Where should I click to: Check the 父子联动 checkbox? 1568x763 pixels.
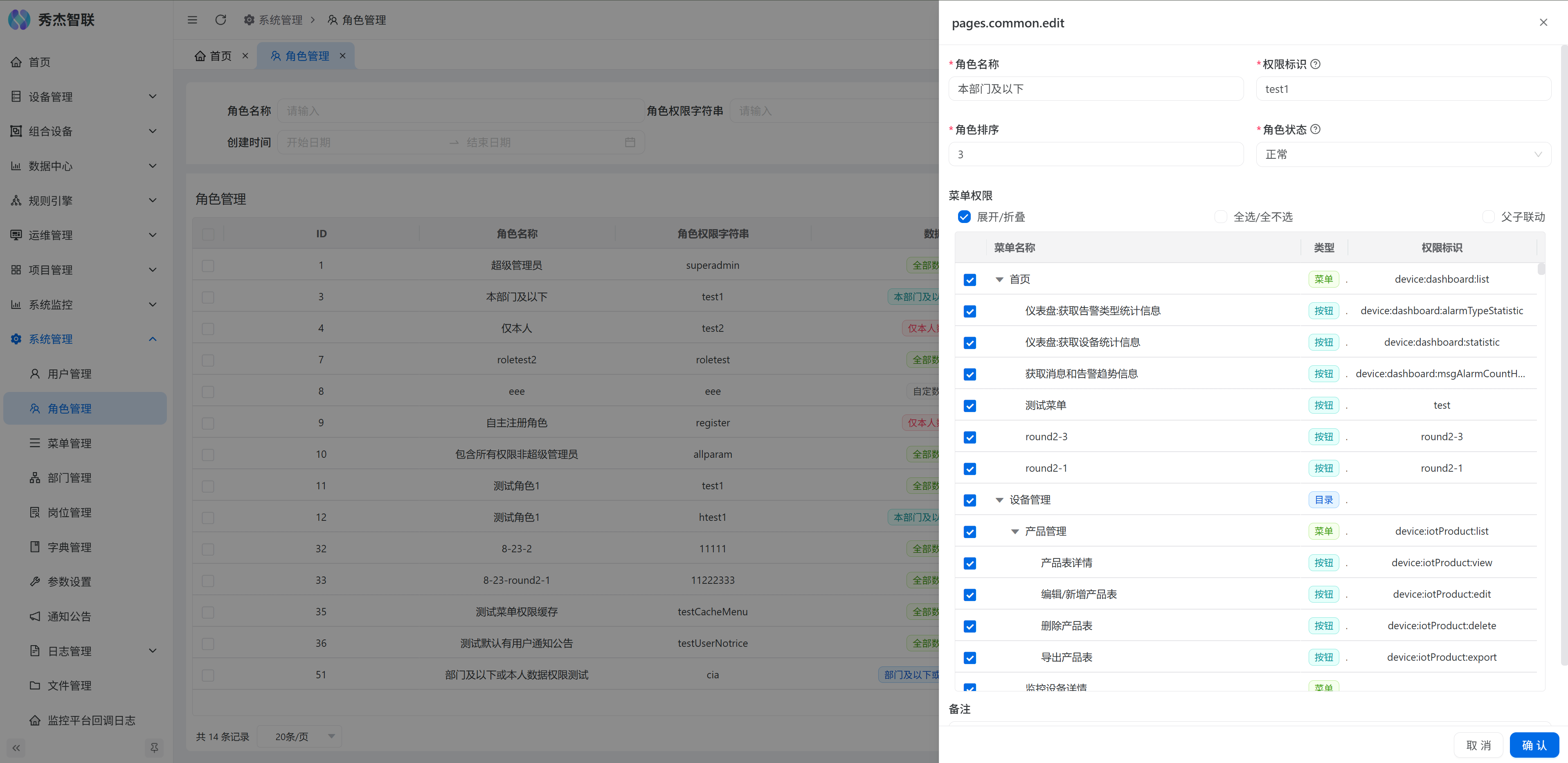1488,217
